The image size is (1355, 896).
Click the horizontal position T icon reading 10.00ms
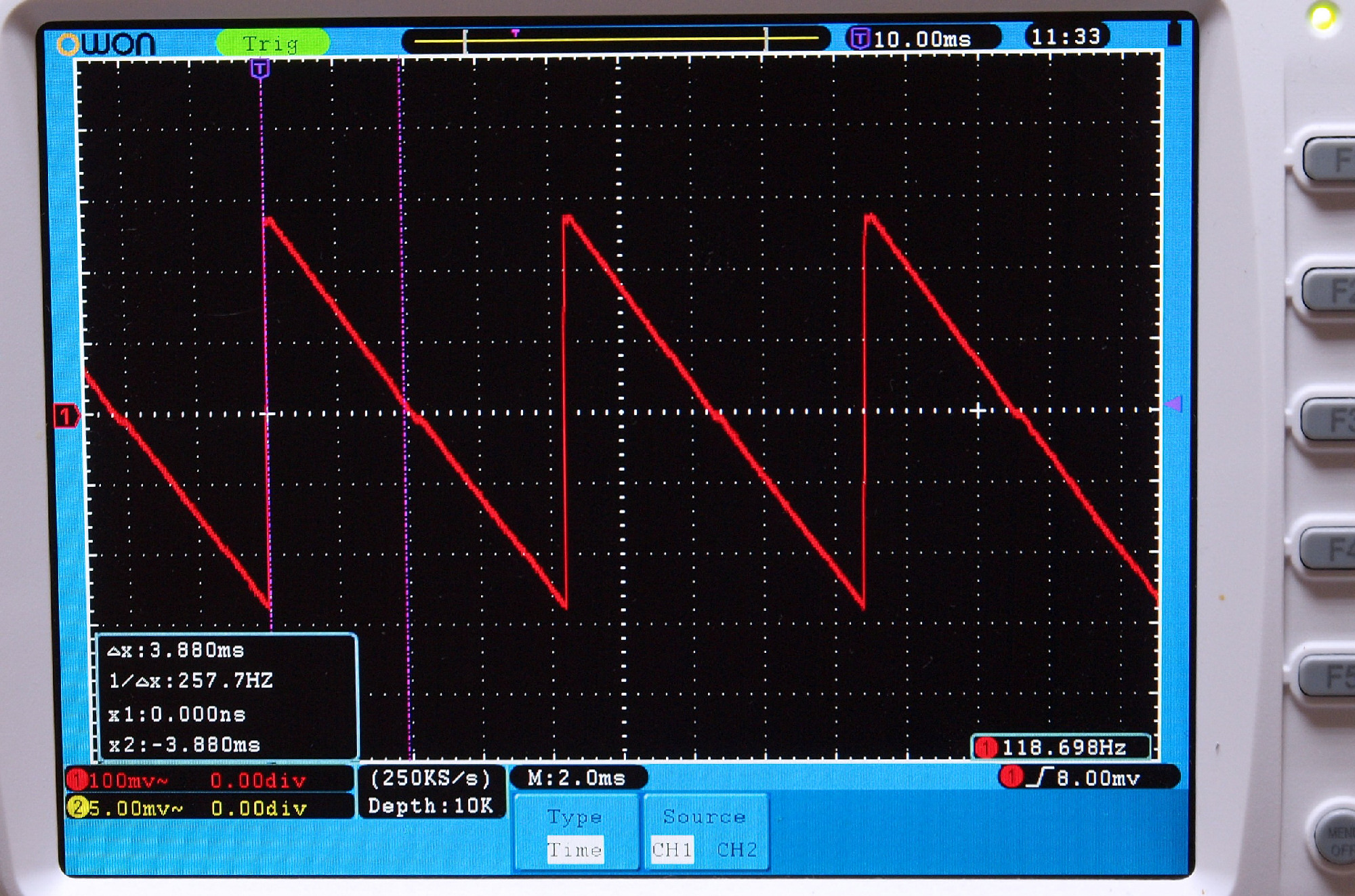point(860,39)
